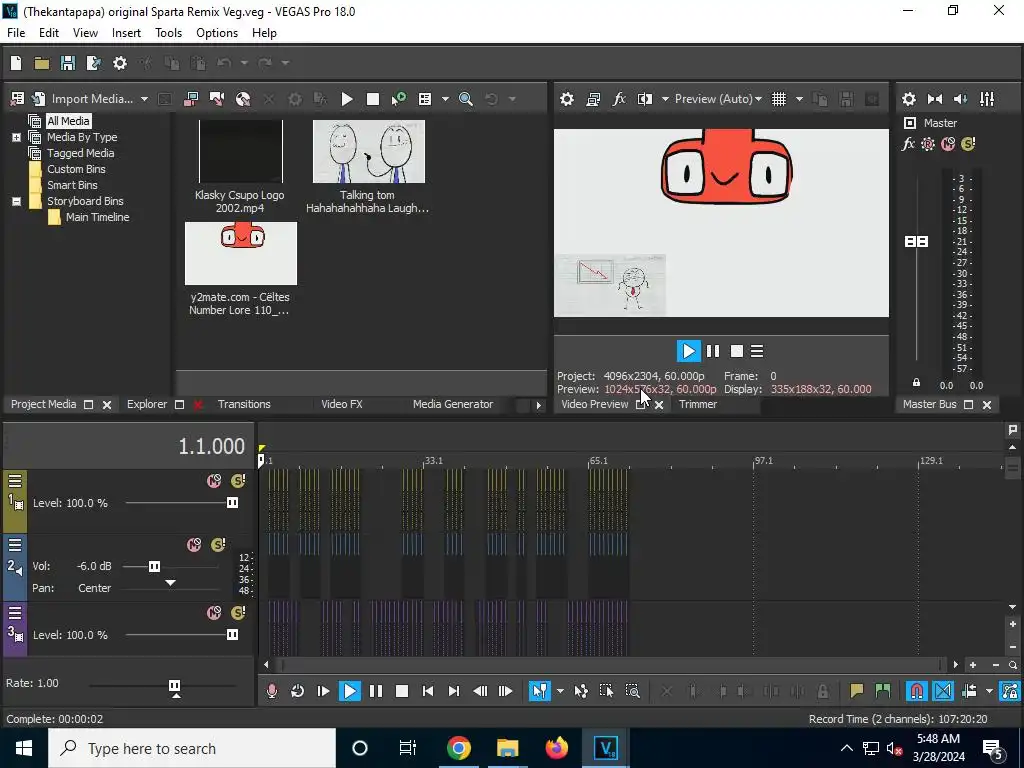The image size is (1024, 768).
Task: Toggle the Split Screen View icon
Action: pyautogui.click(x=645, y=99)
